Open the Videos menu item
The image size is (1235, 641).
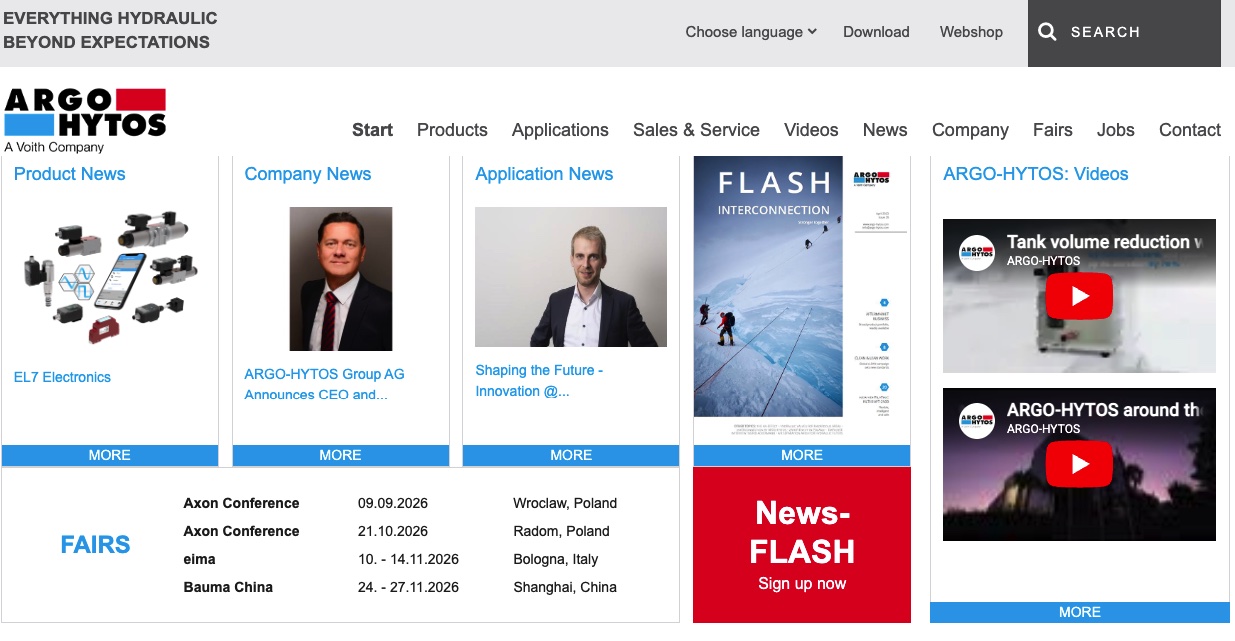tap(811, 130)
